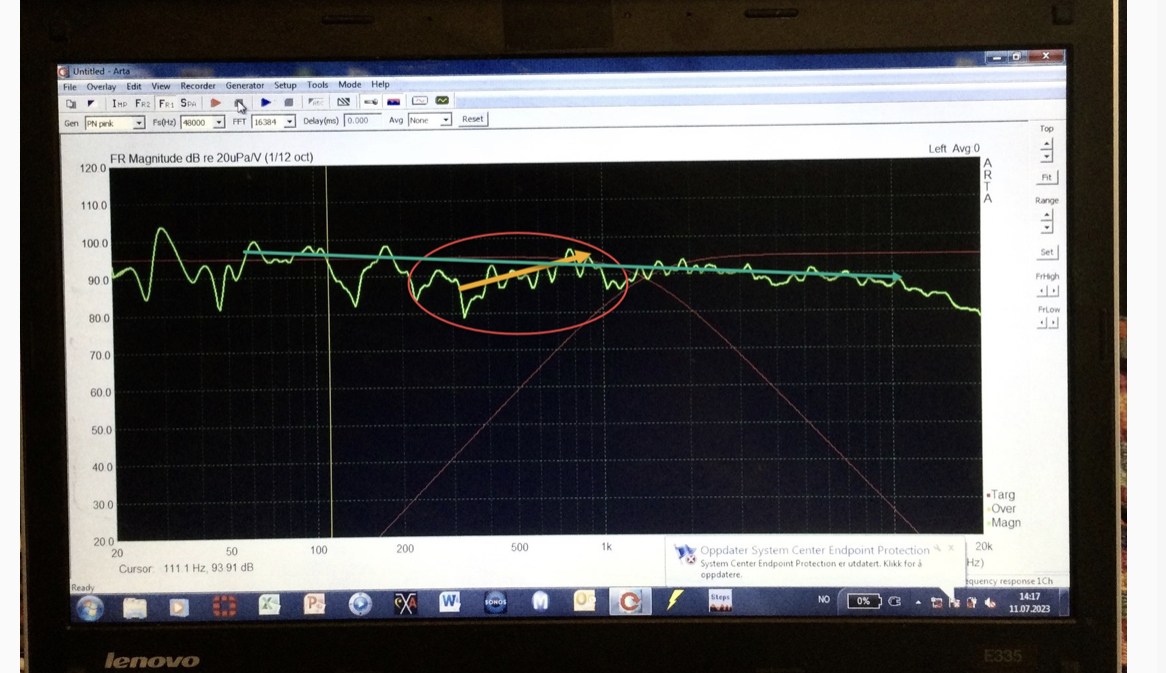Open the Setup menu
This screenshot has width=1166, height=673.
click(x=285, y=86)
